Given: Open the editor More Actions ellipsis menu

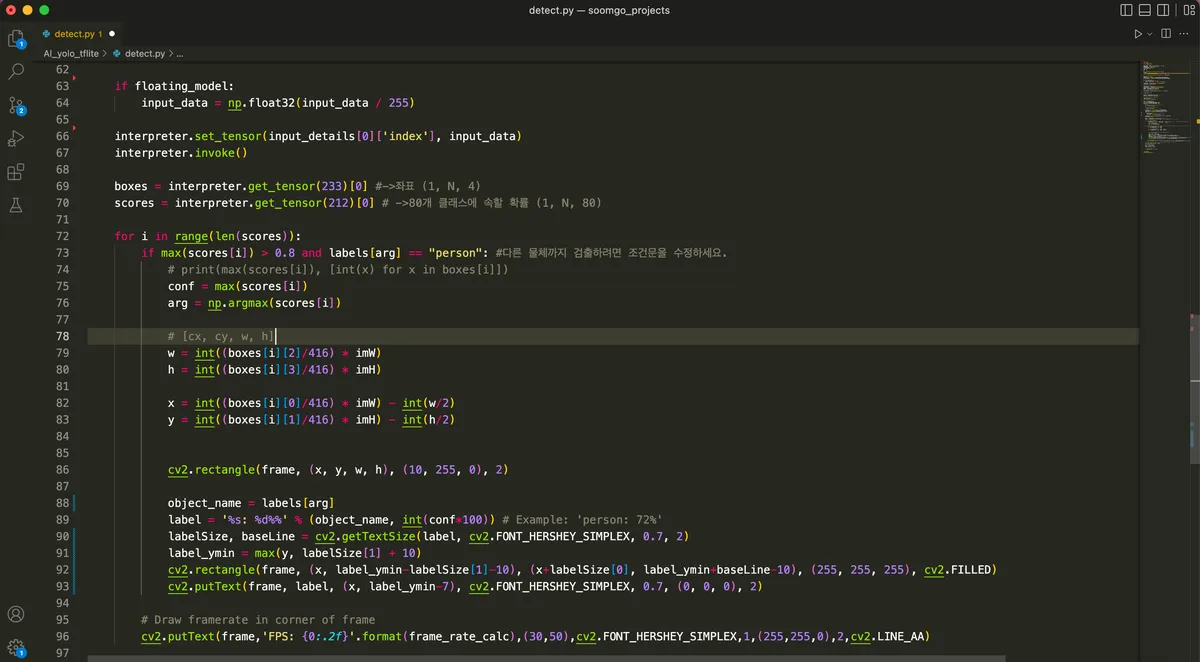Looking at the screenshot, I should click(1184, 34).
